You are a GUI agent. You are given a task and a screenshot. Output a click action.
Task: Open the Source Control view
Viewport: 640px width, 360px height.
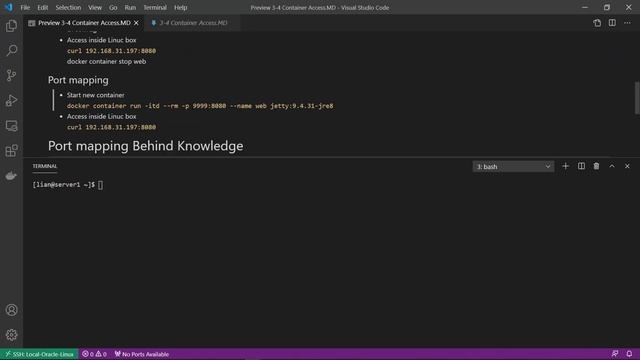[11, 76]
